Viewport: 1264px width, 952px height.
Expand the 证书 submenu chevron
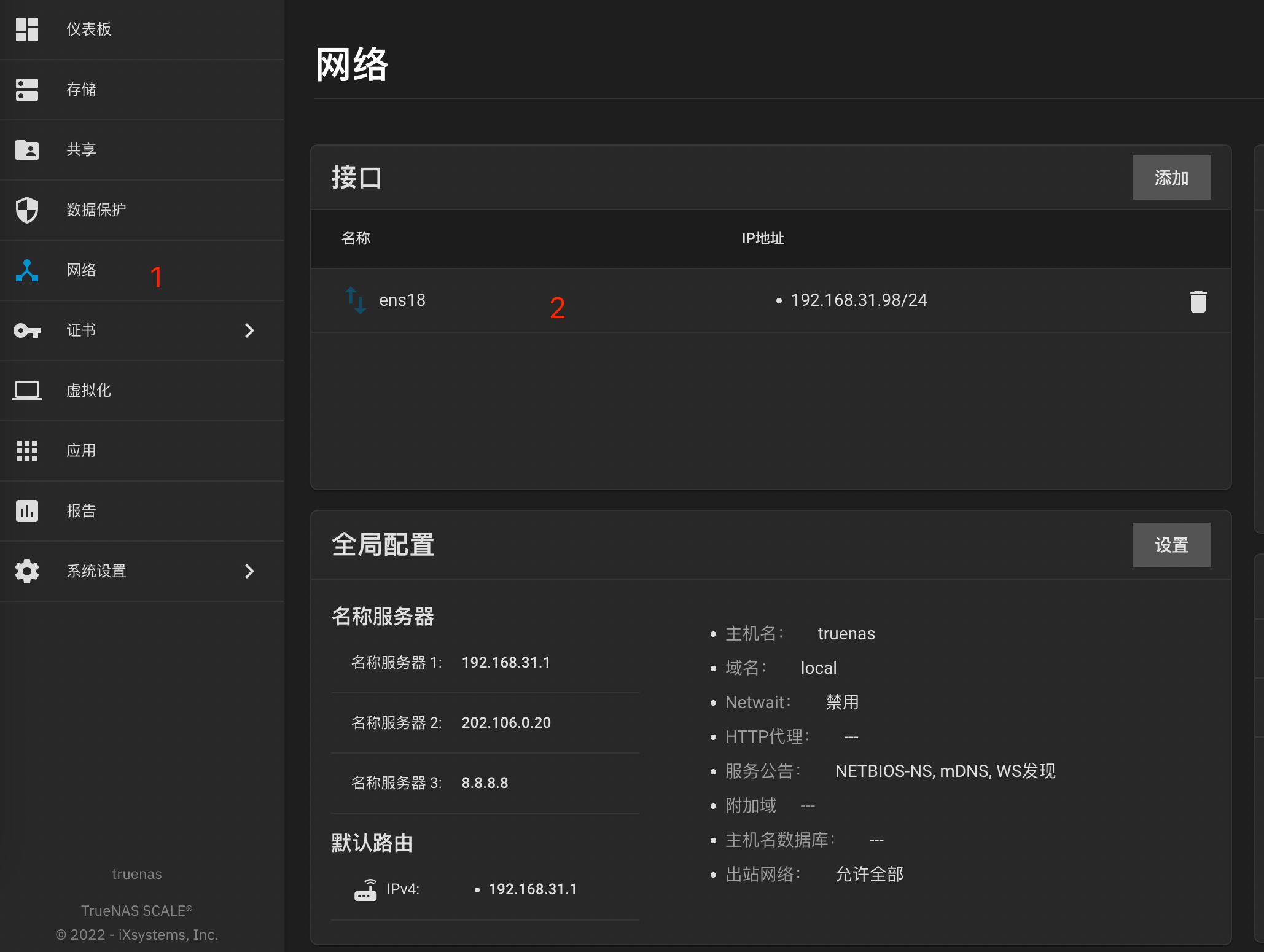[249, 330]
